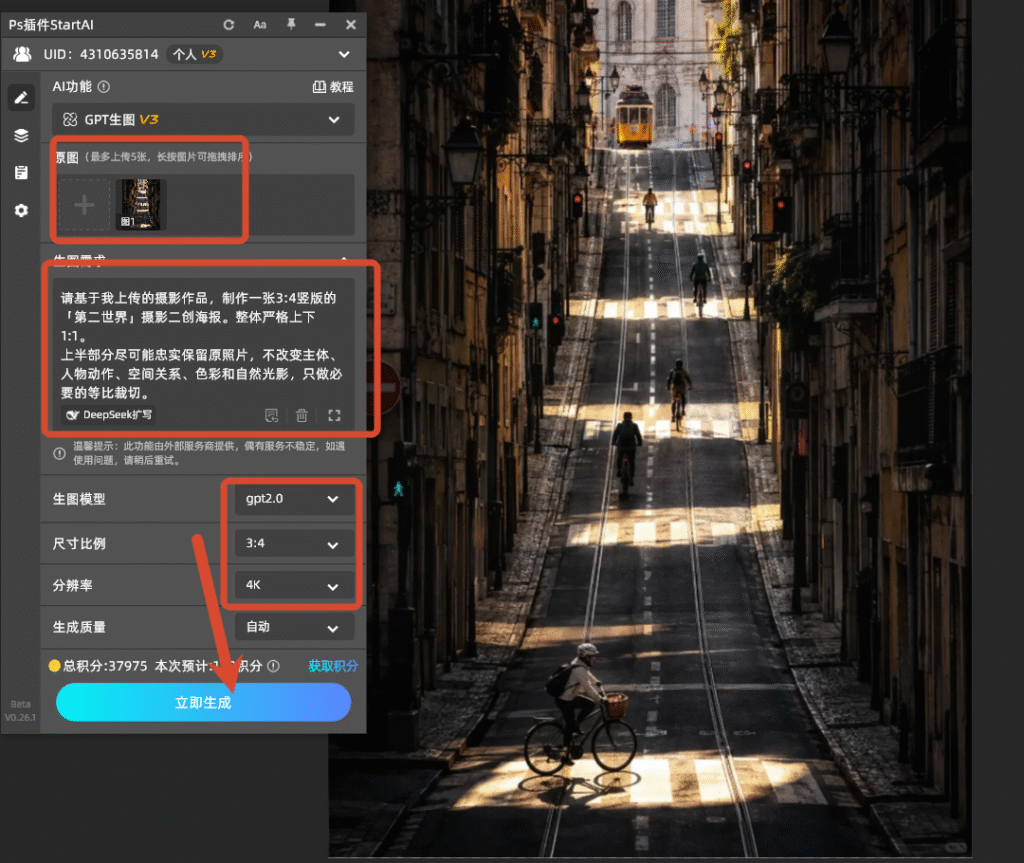This screenshot has height=863, width=1024.
Task: Open the 教程 tutorial link
Action: pyautogui.click(x=333, y=87)
